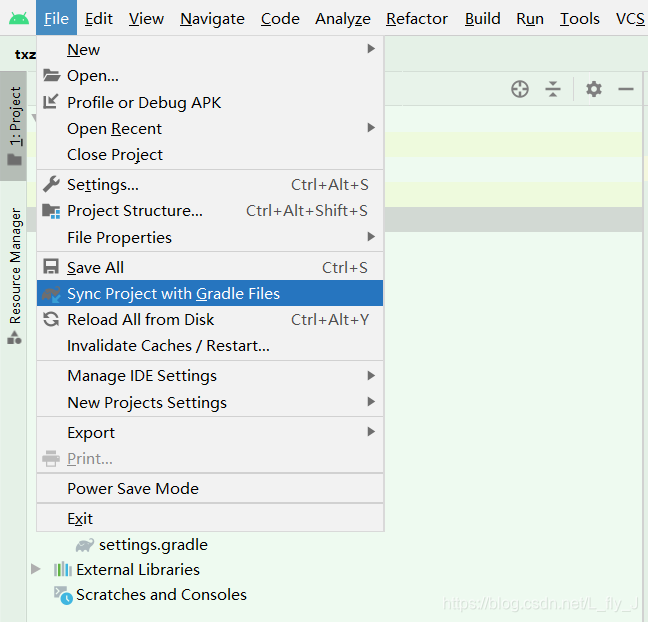Viewport: 648px width, 622px height.
Task: Click the Gradle elephant icon for Sync Project
Action: pos(51,293)
